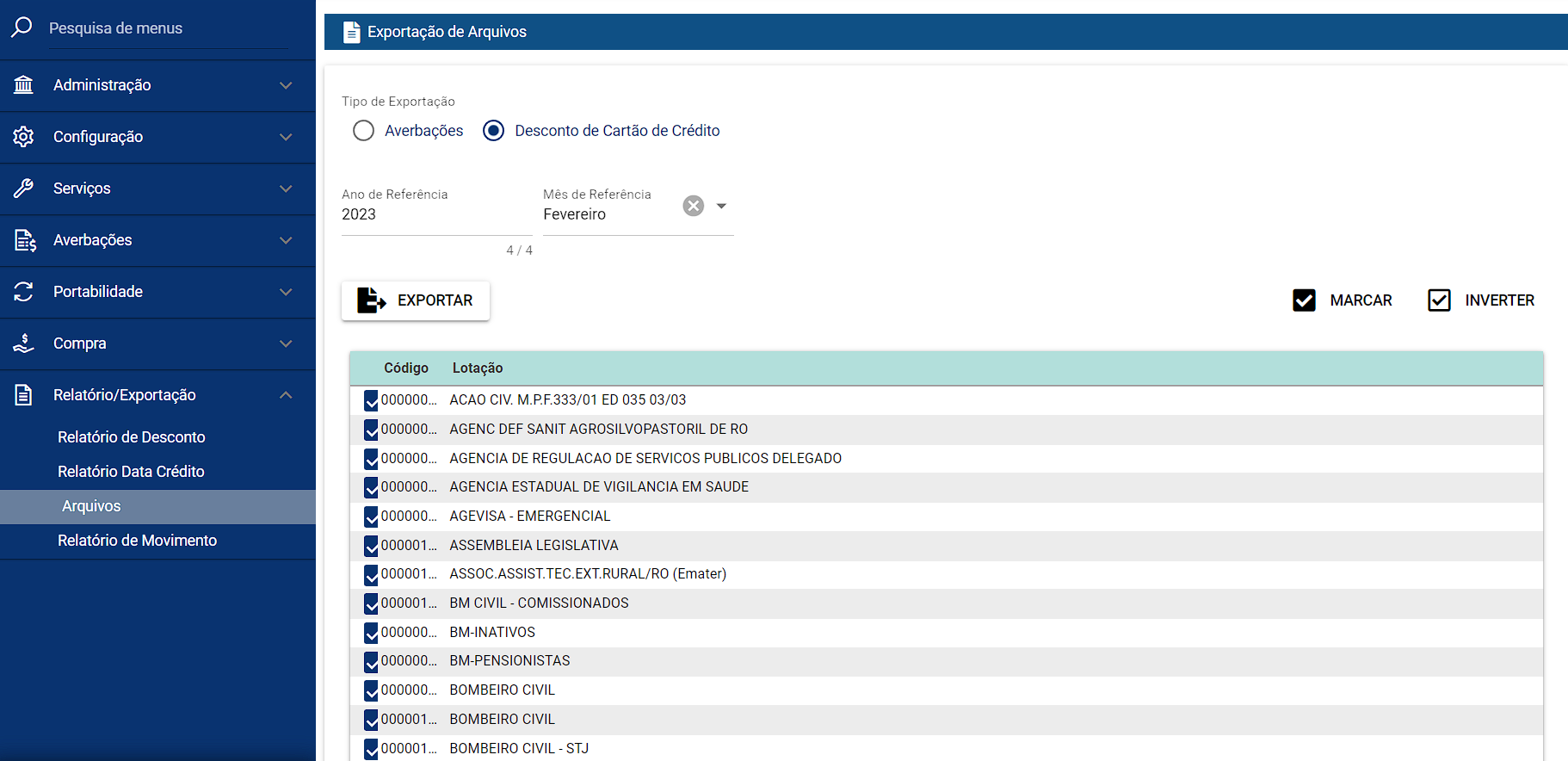Image resolution: width=1568 pixels, height=761 pixels.
Task: Expand the Averbações menu chevron
Action: [x=286, y=240]
